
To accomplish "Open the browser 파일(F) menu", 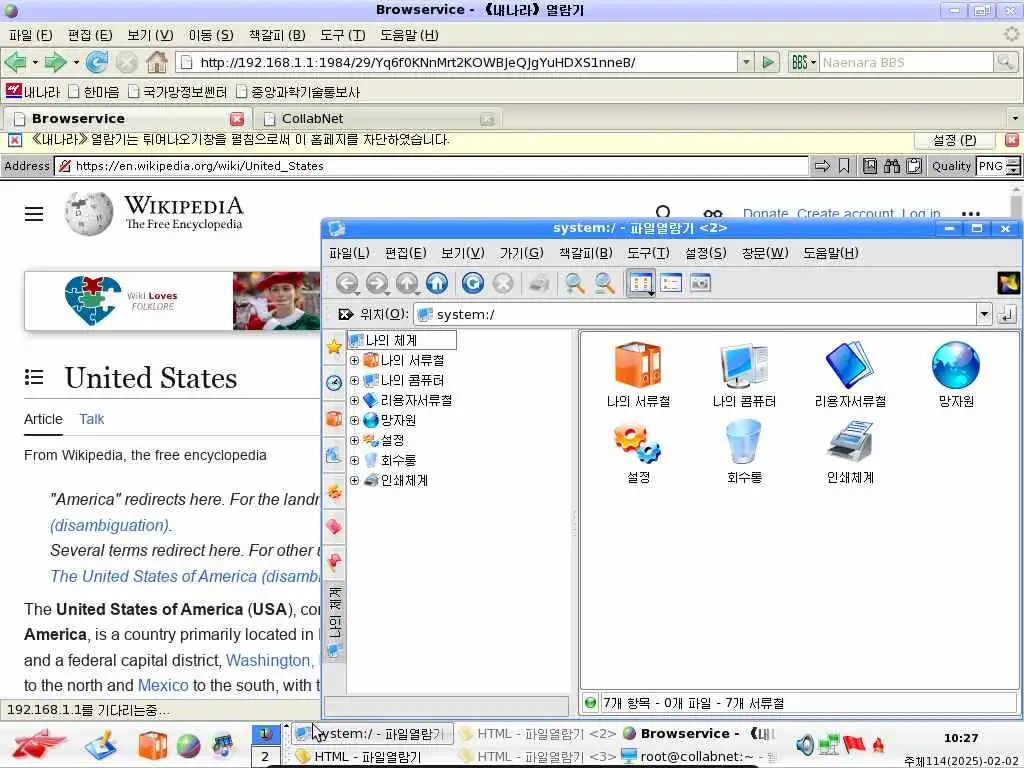I will [x=31, y=35].
